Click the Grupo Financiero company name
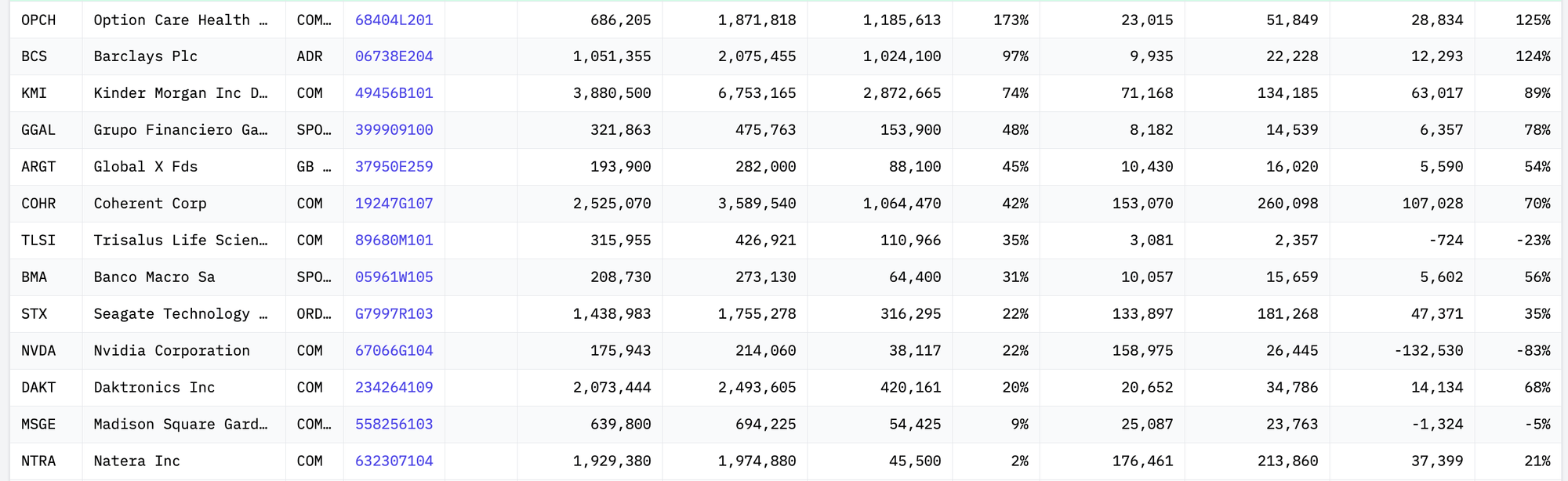The height and width of the screenshot is (481, 1568). [x=180, y=130]
